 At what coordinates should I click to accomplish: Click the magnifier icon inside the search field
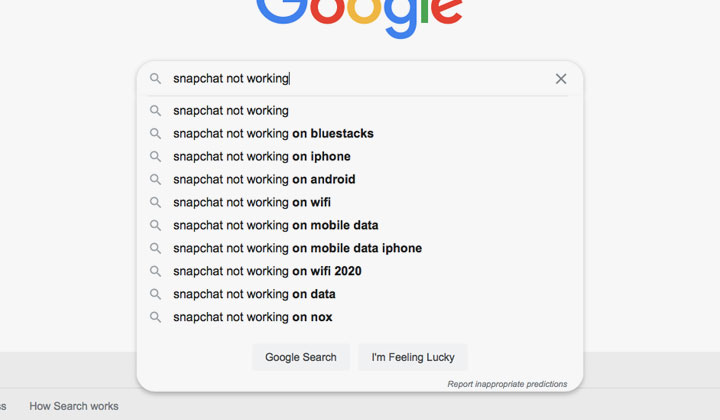tap(156, 78)
